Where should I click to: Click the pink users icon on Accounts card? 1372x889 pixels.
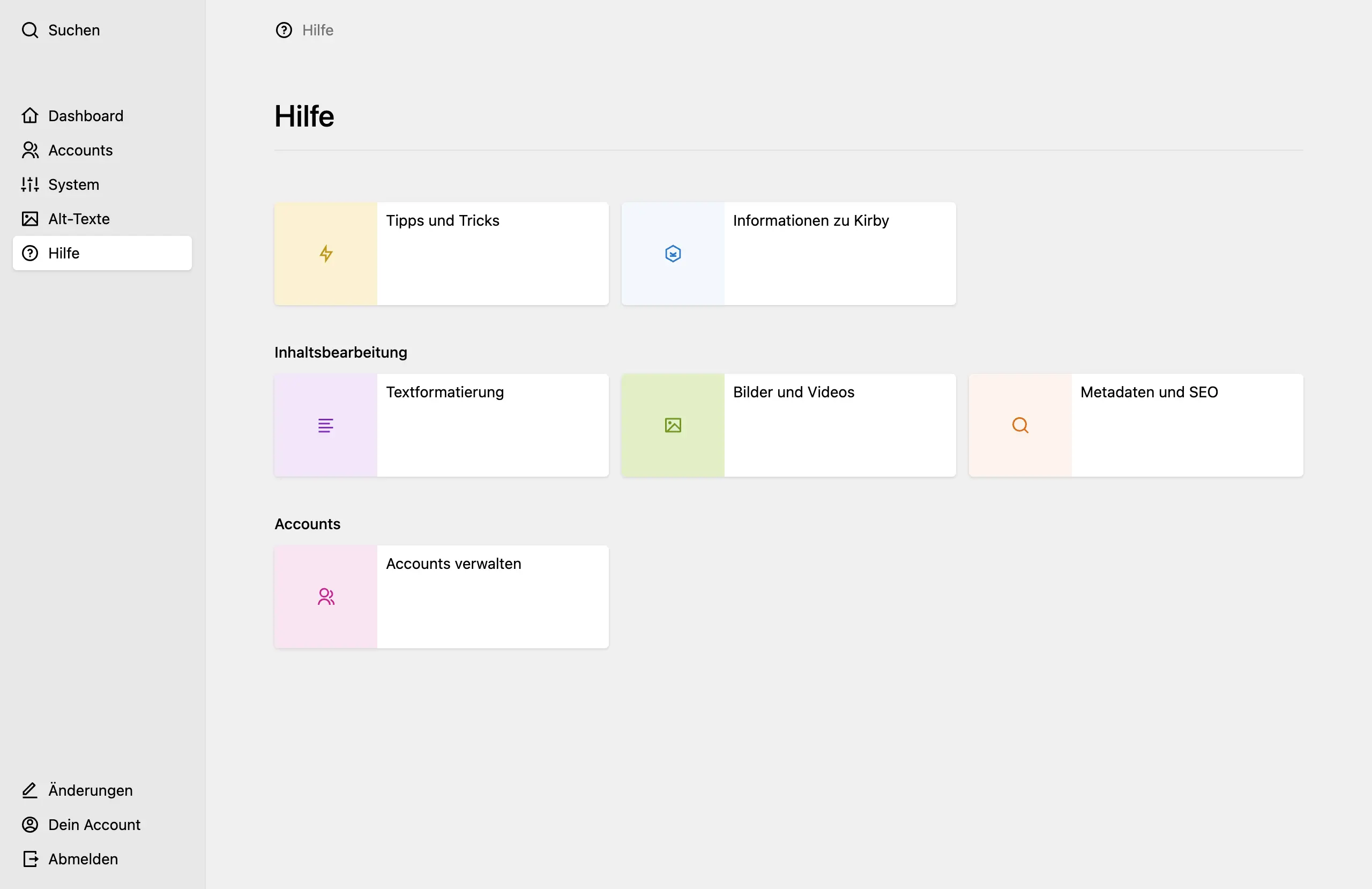[x=326, y=597]
